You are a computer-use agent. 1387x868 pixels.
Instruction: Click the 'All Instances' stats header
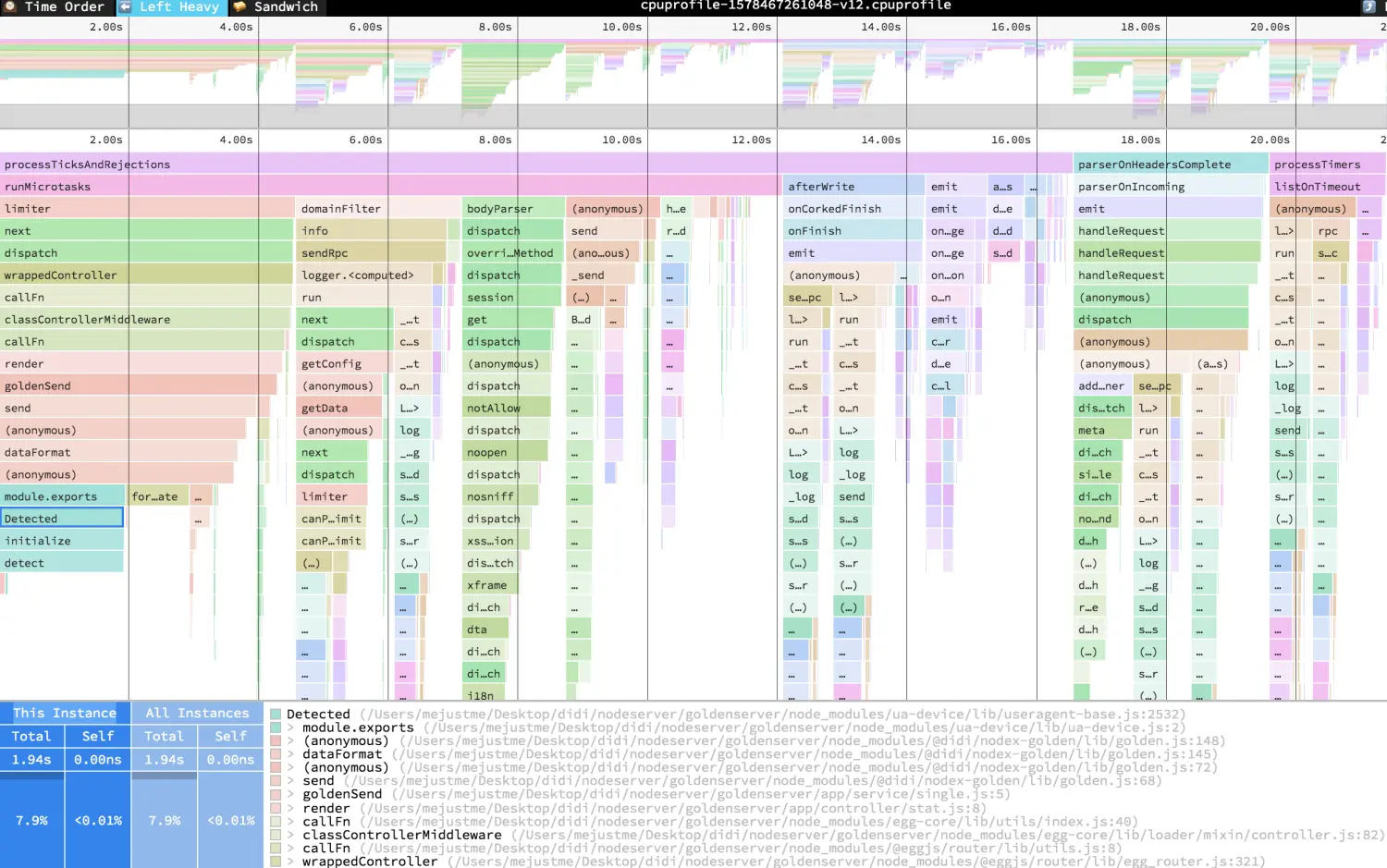pos(197,713)
